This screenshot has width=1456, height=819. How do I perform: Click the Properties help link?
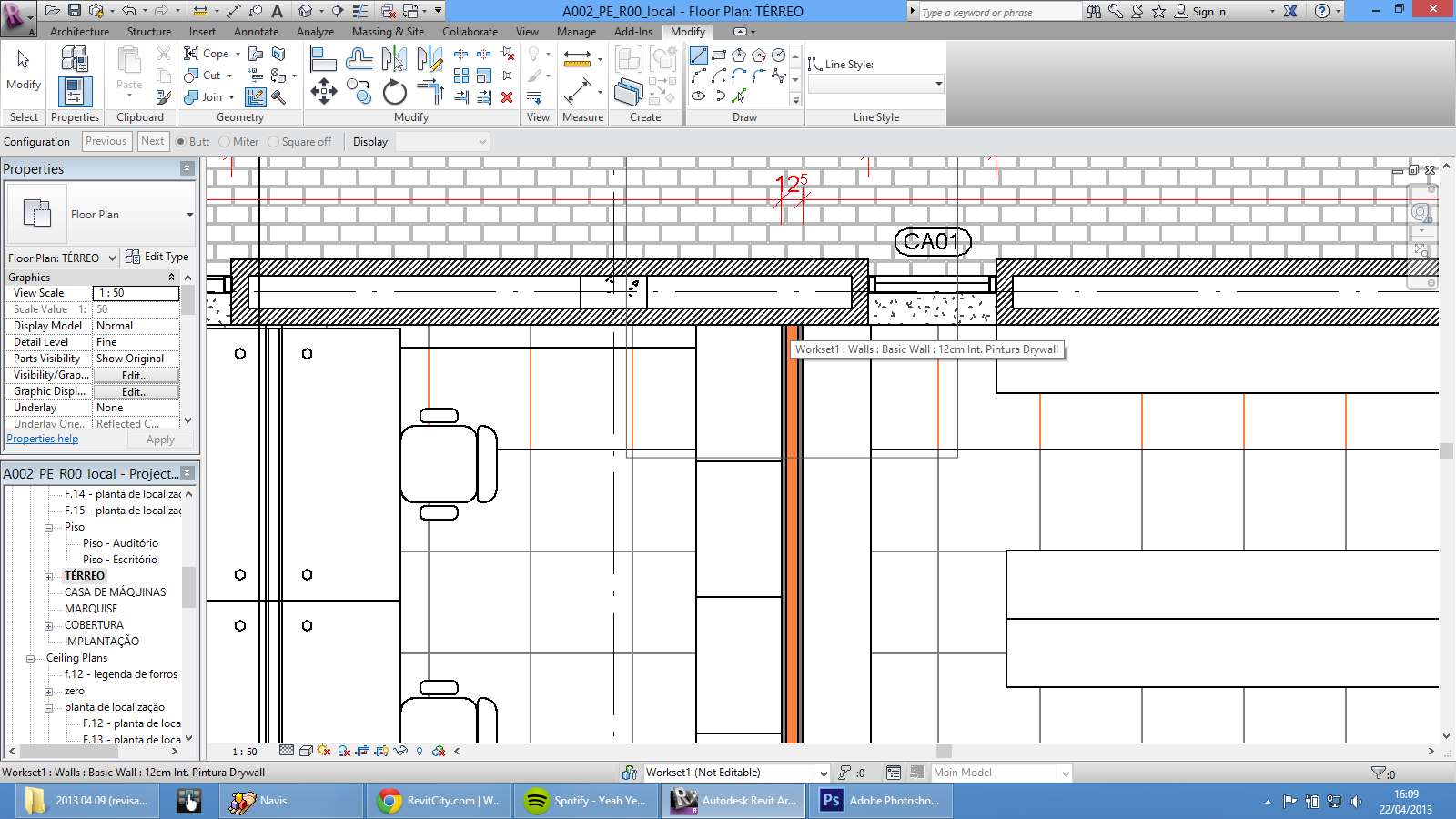click(x=42, y=439)
